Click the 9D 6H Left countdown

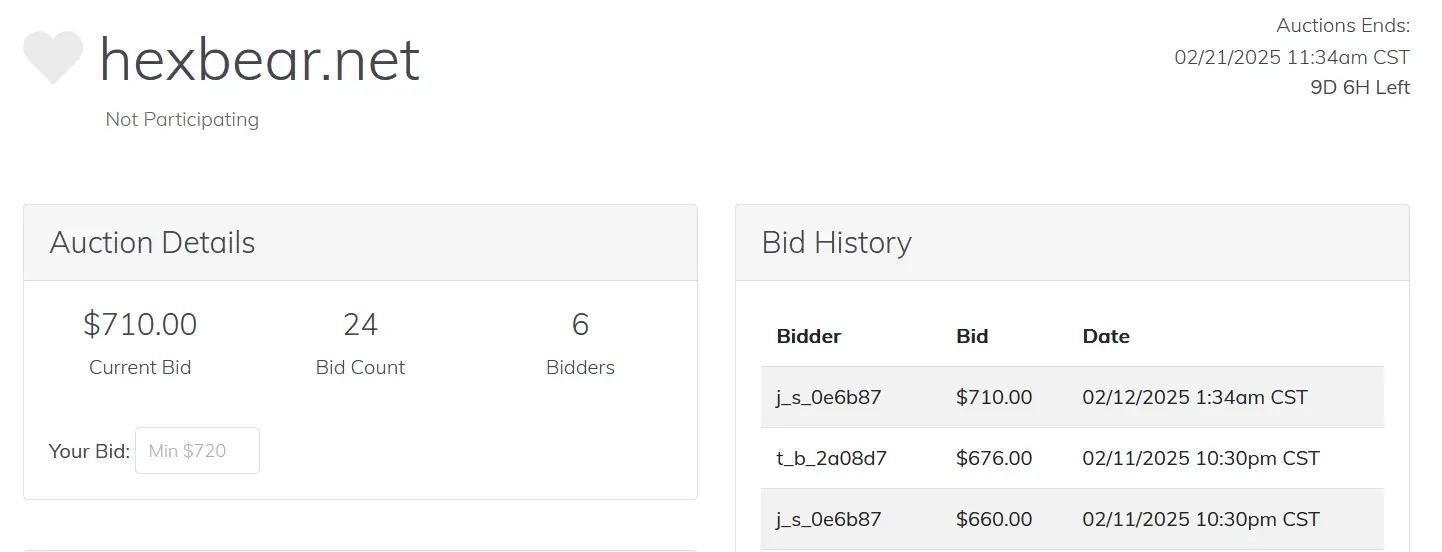pos(1359,87)
